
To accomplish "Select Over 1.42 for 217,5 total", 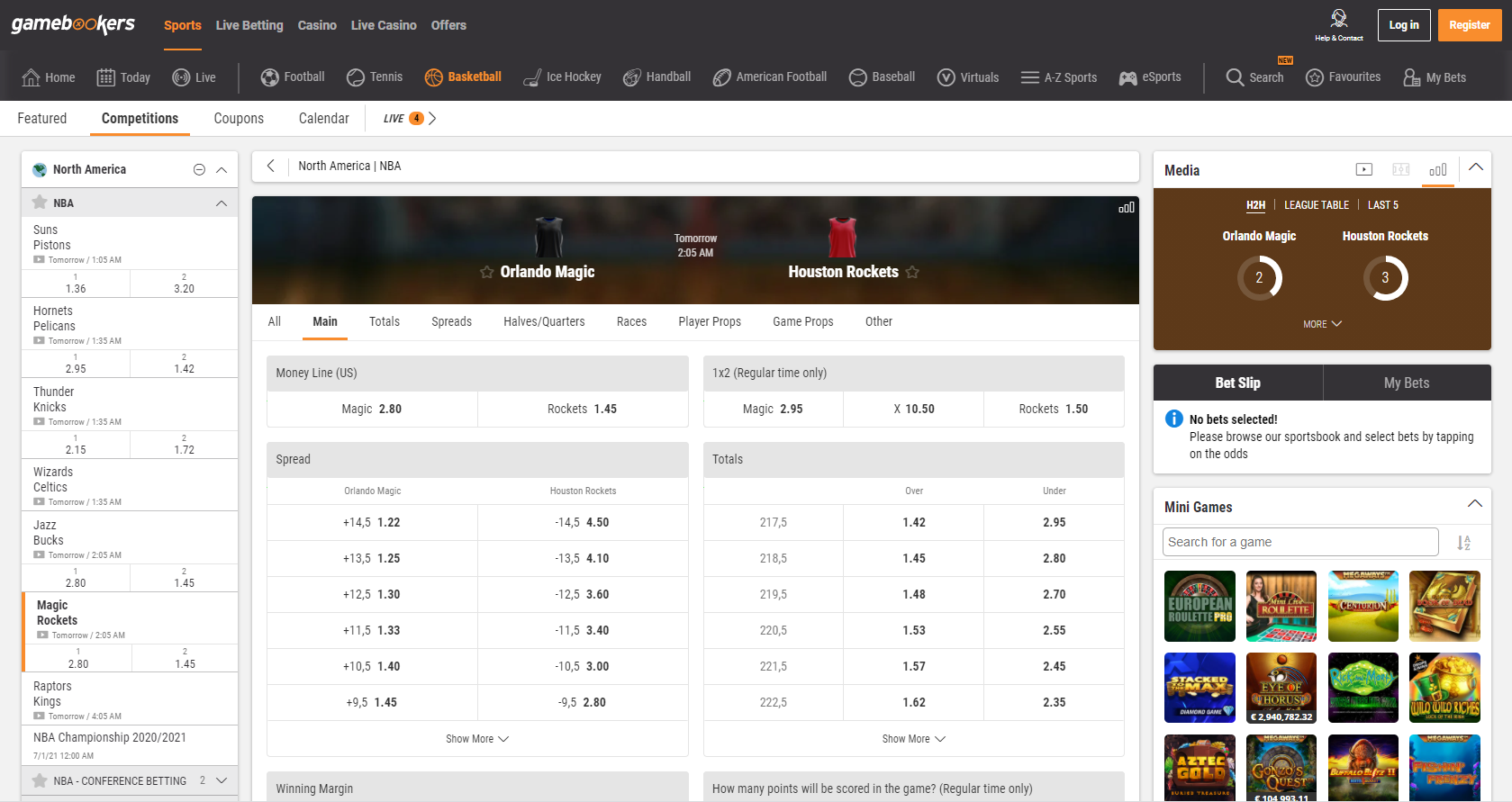I will 914,522.
